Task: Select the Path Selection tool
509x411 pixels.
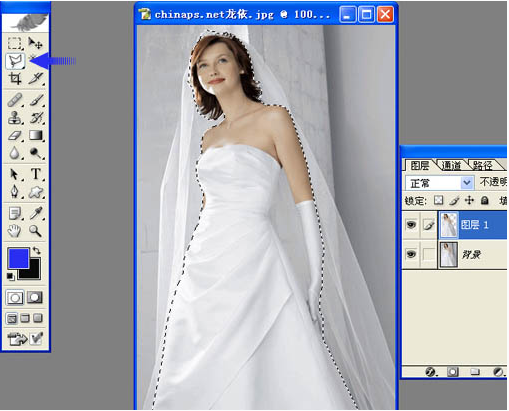Action: click(x=15, y=174)
